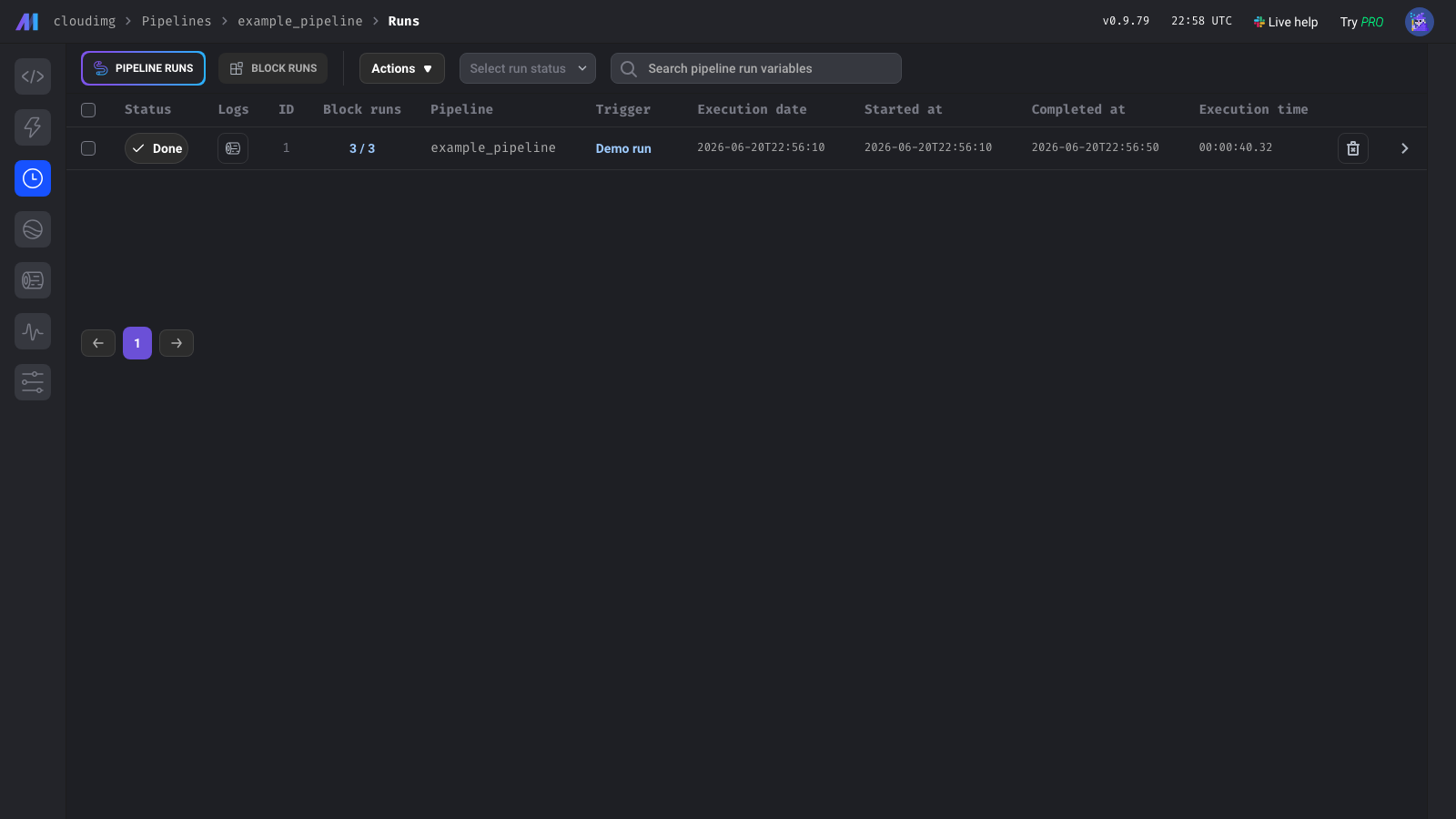Screen dimensions: 1456x819
Task: Click the Execution time column header
Action: click(x=1253, y=109)
